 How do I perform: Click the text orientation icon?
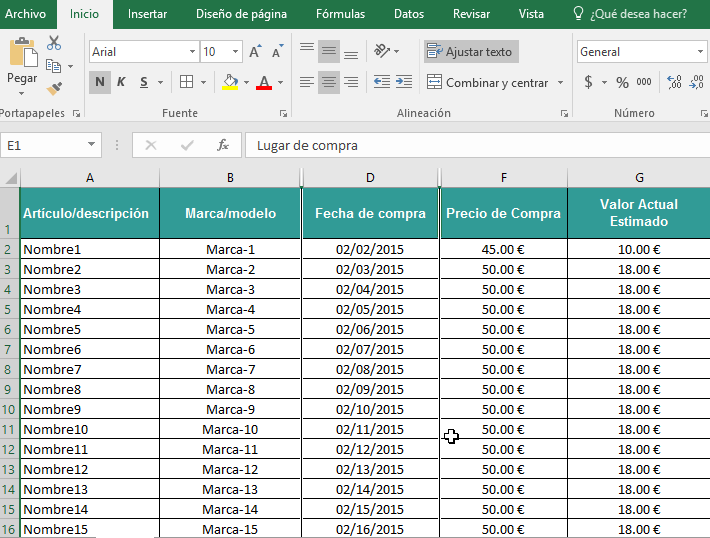point(382,51)
